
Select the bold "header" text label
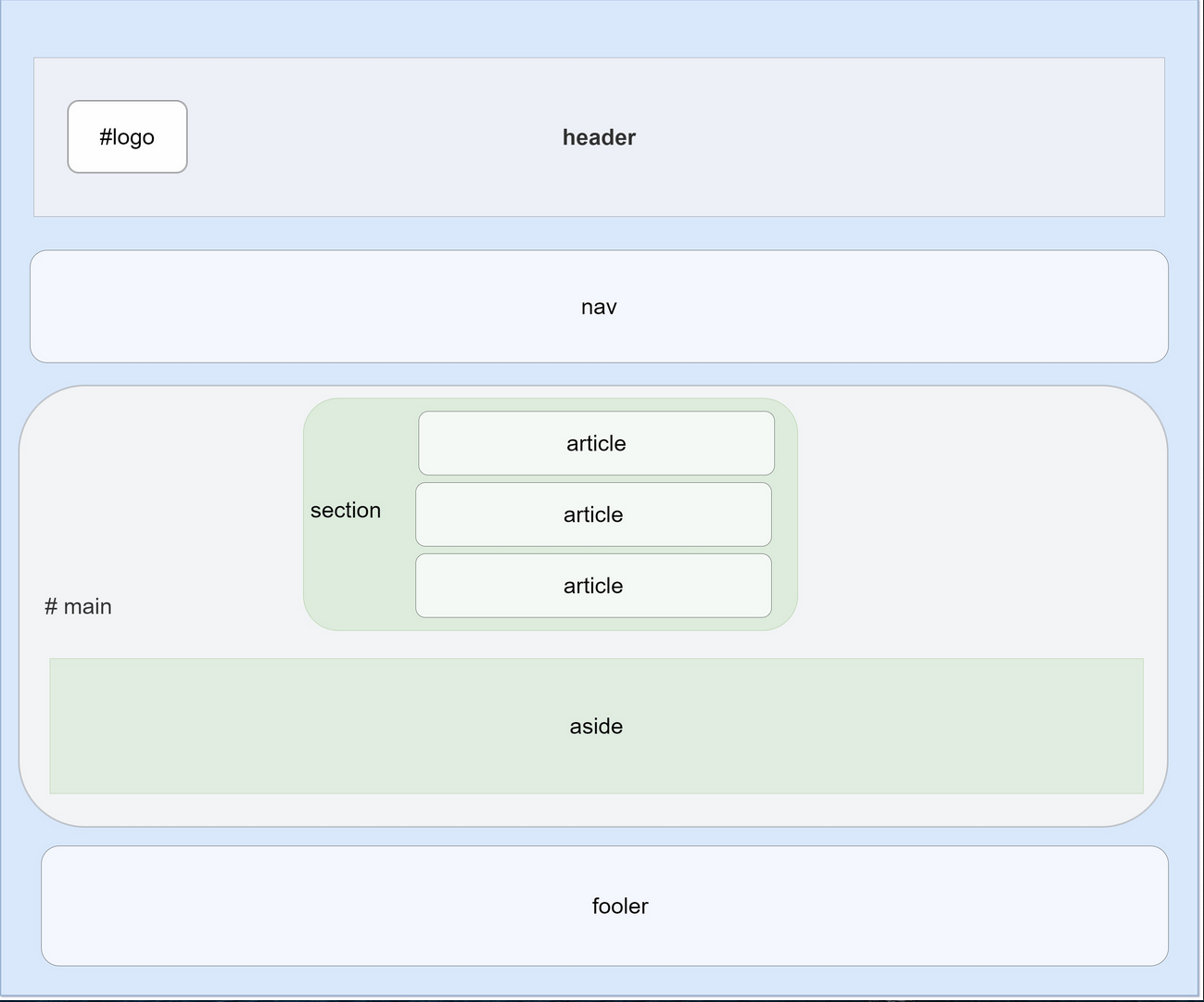599,137
